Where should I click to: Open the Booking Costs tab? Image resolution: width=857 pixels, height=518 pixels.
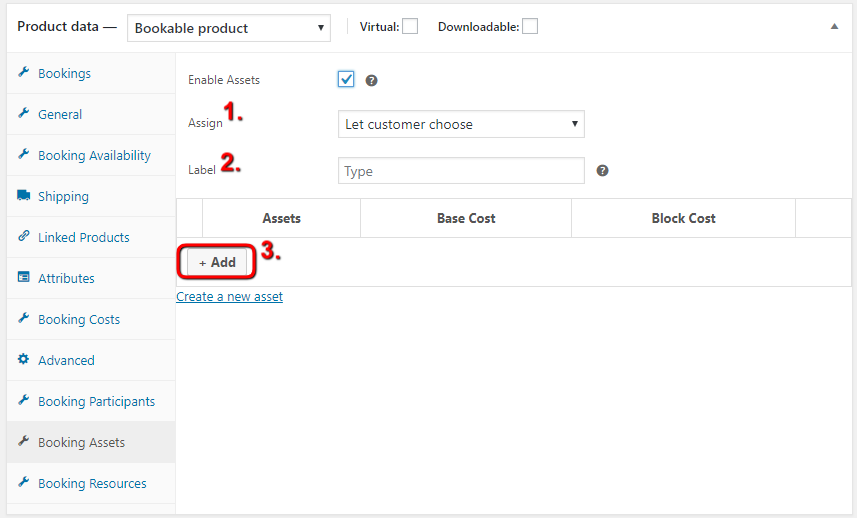(91, 319)
